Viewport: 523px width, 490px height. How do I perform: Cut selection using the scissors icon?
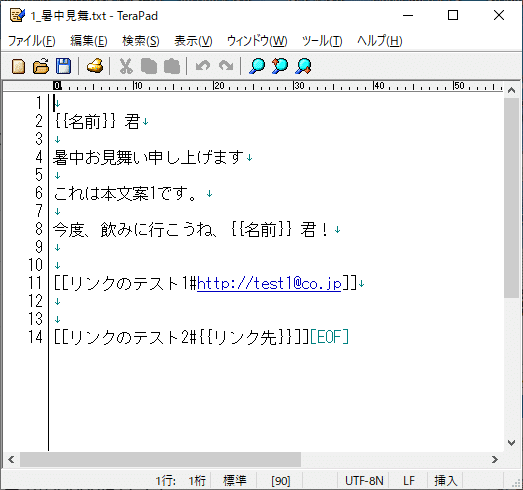coord(126,66)
